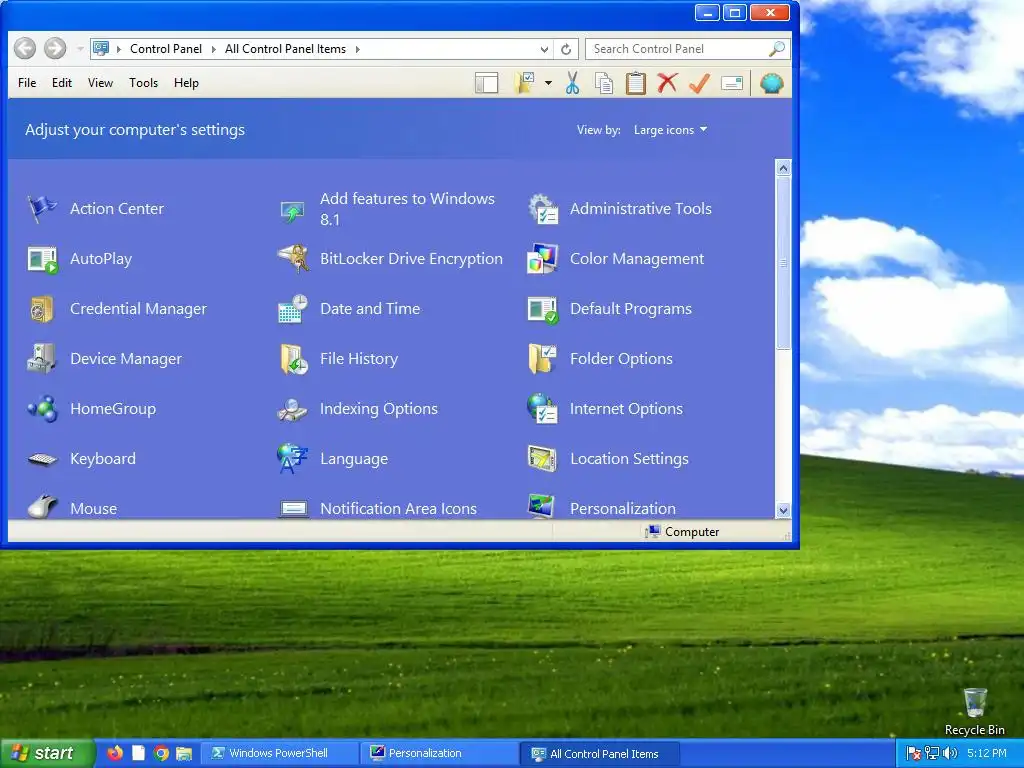Go back with the Back arrow button
Image resolution: width=1024 pixels, height=768 pixels.
click(x=25, y=48)
